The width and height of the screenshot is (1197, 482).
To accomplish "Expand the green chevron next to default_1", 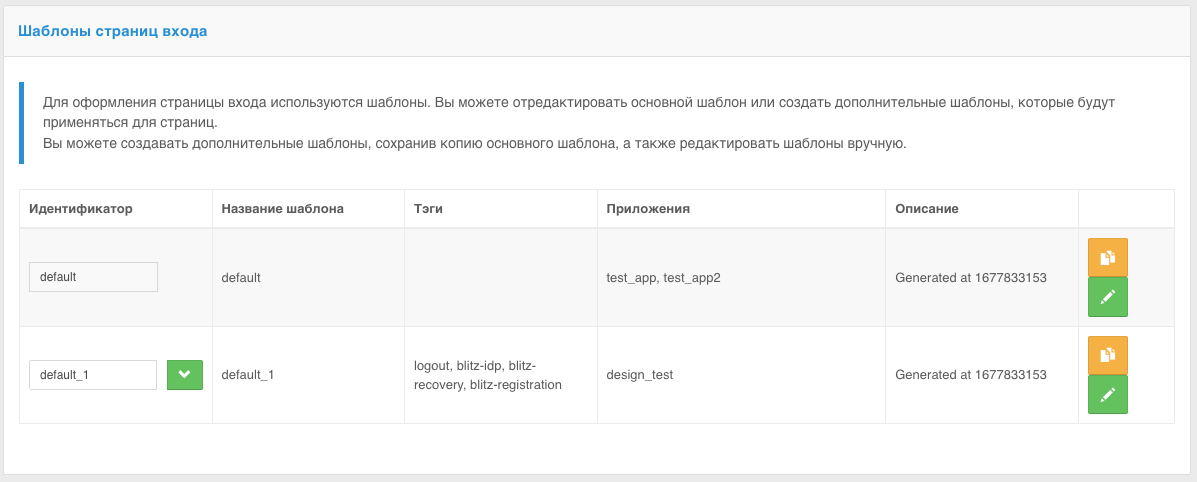I will coord(184,375).
